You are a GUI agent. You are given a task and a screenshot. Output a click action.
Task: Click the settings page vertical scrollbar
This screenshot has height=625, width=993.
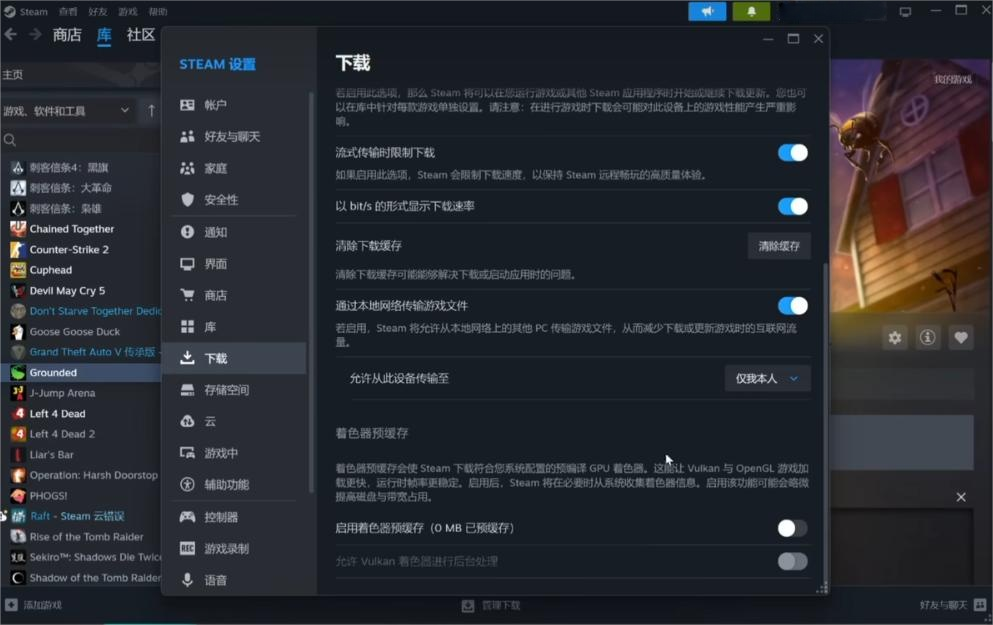click(825, 420)
